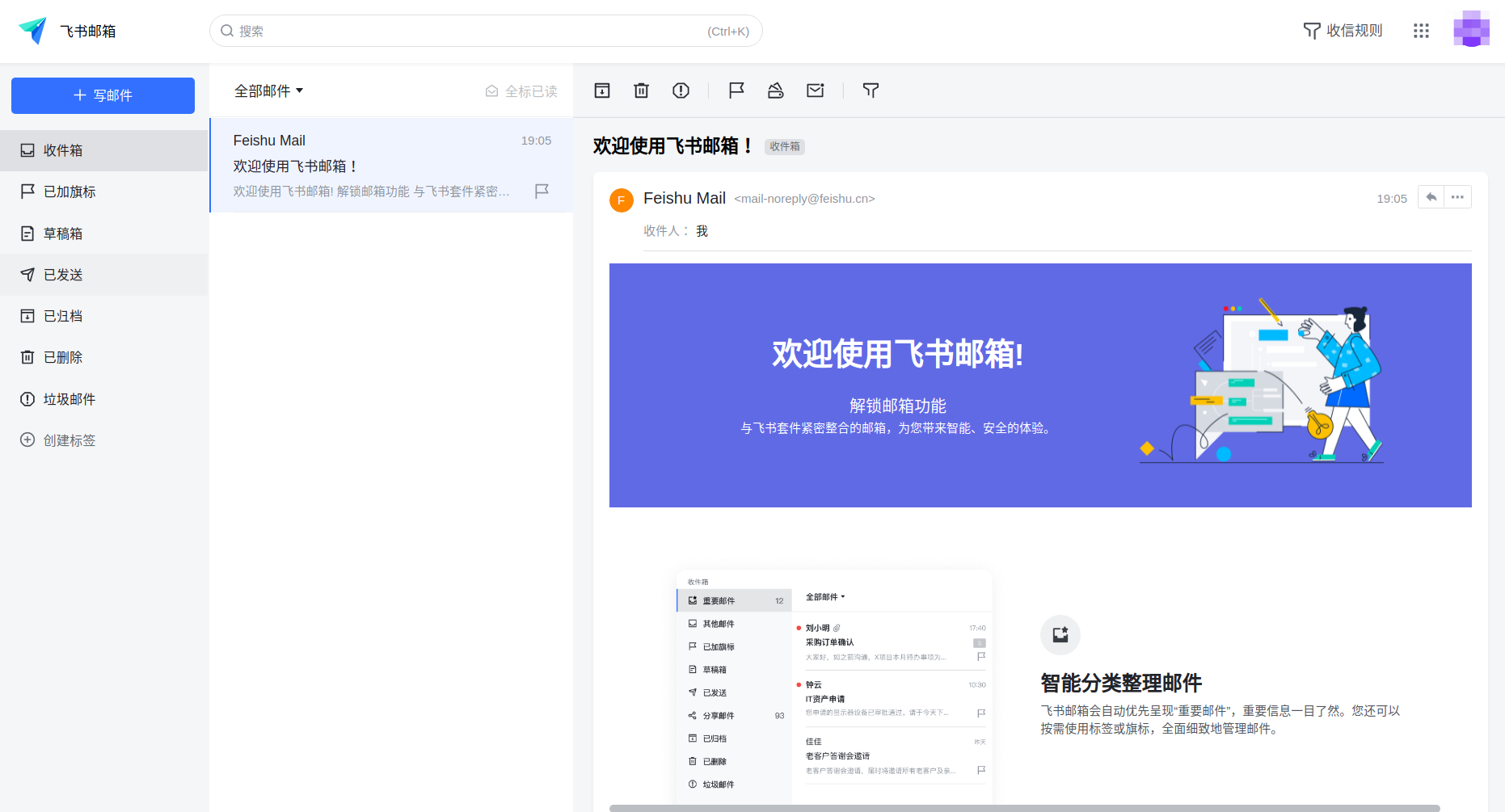Click the open-envelope icon beside 全标已读
Screen dimensions: 1505x812
tap(491, 91)
